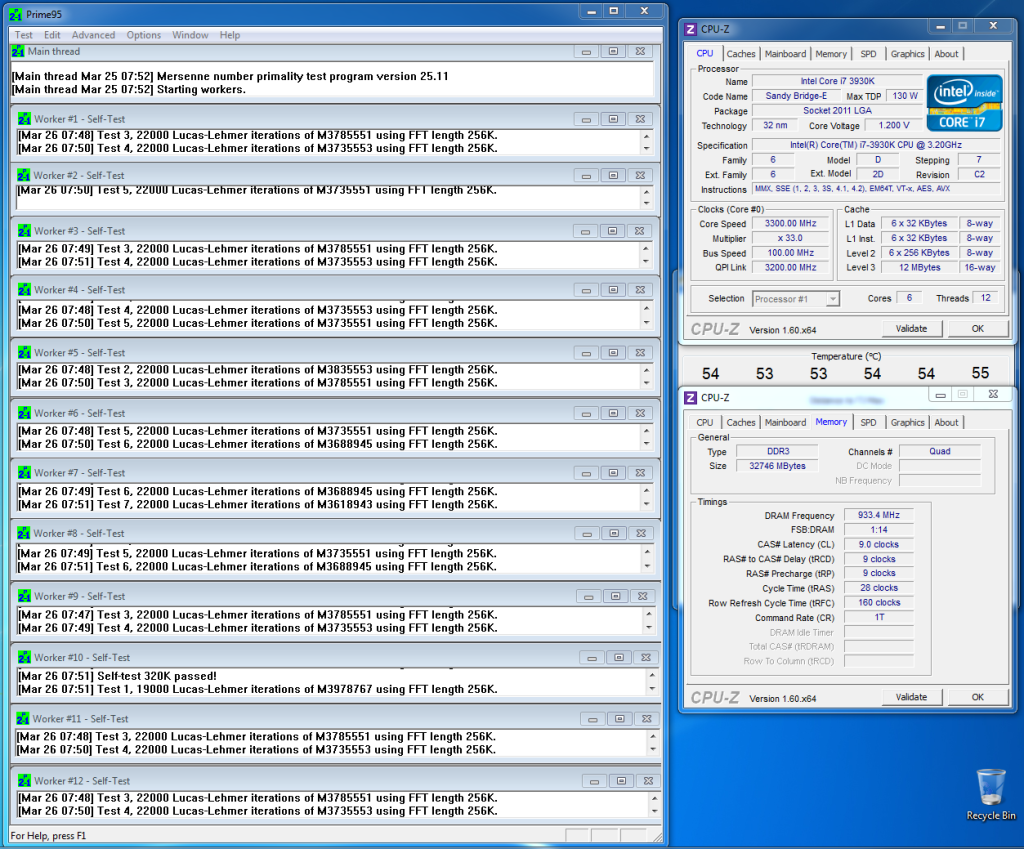
Task: Click the Worker #11 Self-Test window icon
Action: point(23,718)
